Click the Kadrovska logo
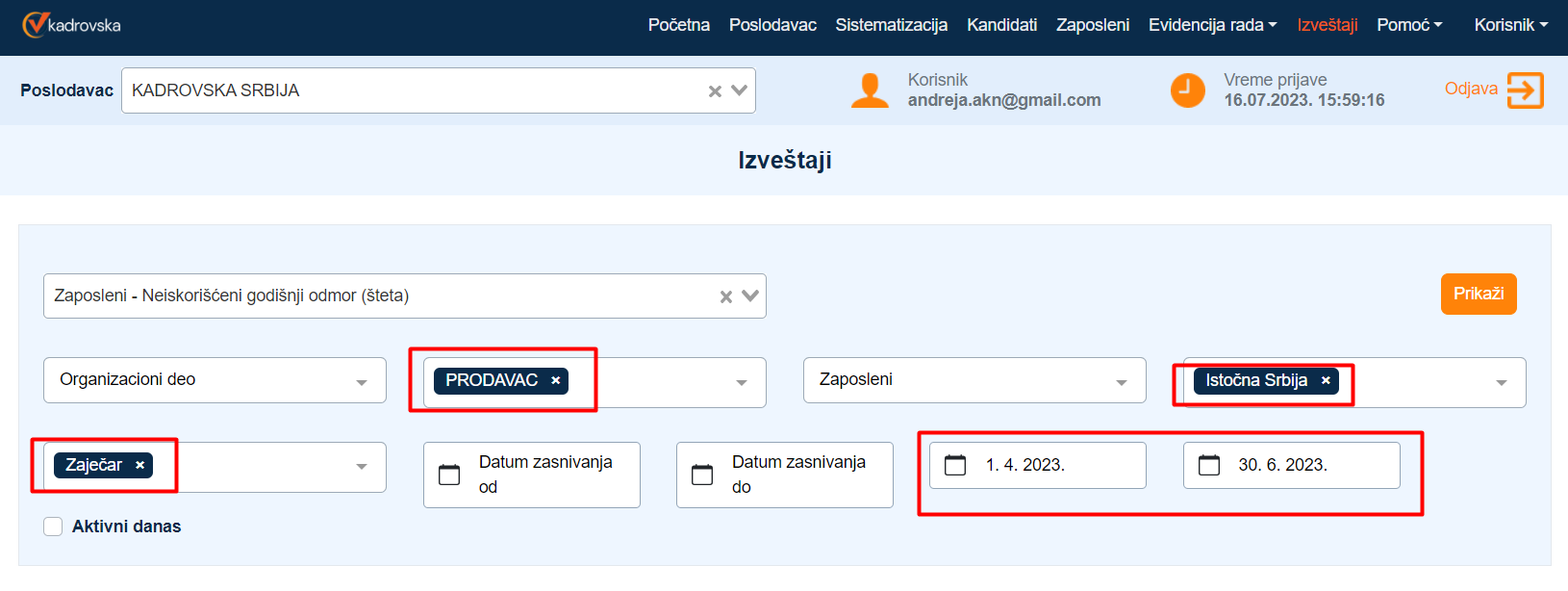This screenshot has height=591, width=1568. tap(72, 25)
